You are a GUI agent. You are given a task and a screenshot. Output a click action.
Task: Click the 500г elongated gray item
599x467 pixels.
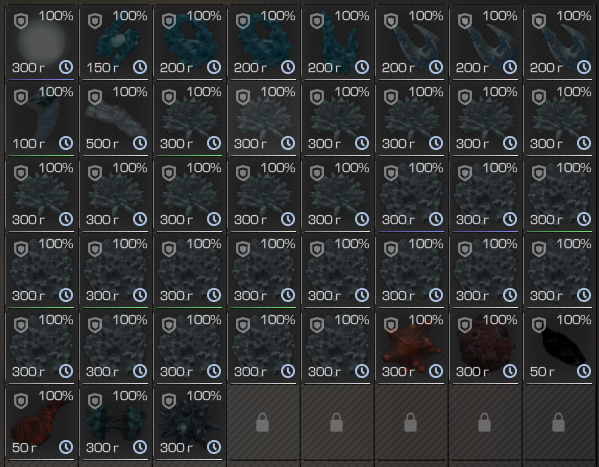tap(115, 118)
